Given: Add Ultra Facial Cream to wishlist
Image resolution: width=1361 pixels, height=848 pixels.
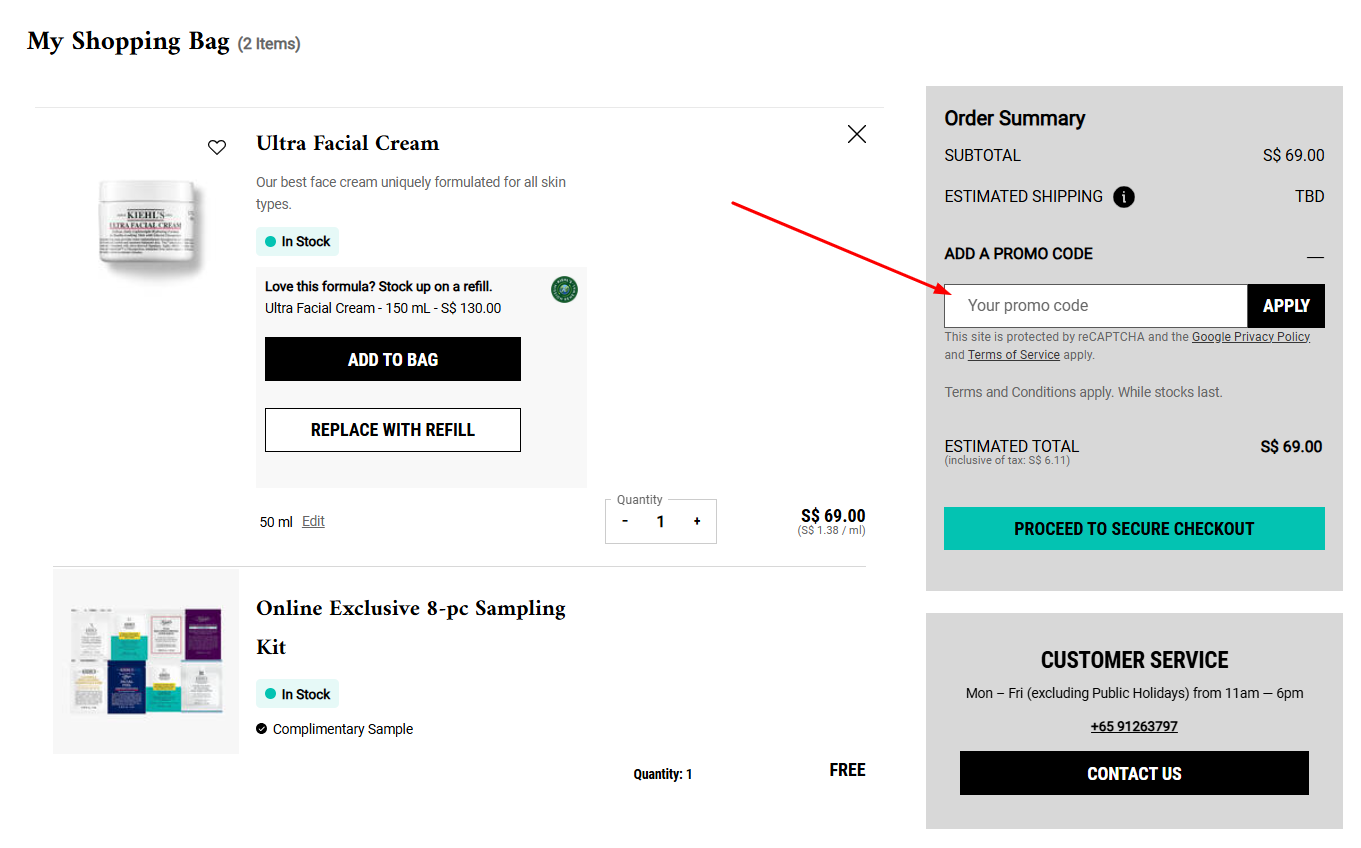Looking at the screenshot, I should click(x=217, y=147).
